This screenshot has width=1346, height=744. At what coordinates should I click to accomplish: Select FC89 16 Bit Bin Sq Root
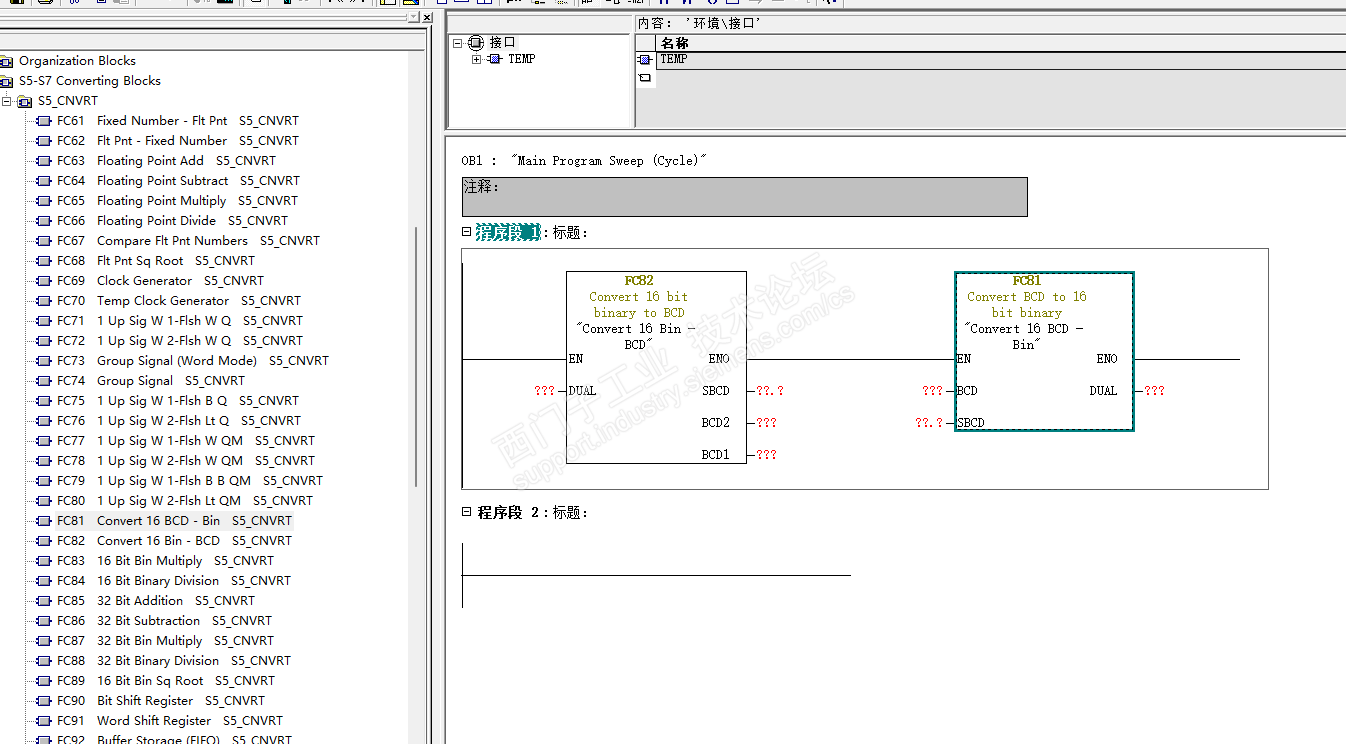[166, 681]
